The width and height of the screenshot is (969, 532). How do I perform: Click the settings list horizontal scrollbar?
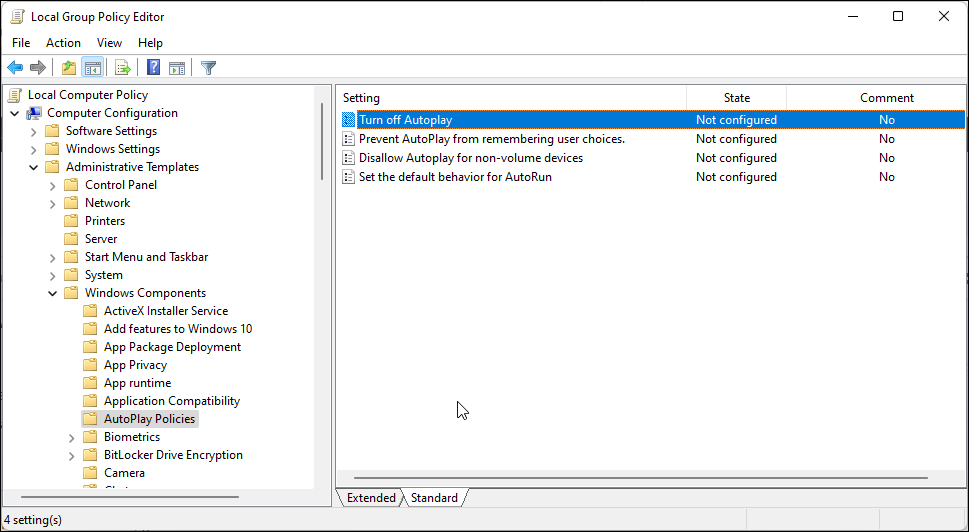pos(641,478)
